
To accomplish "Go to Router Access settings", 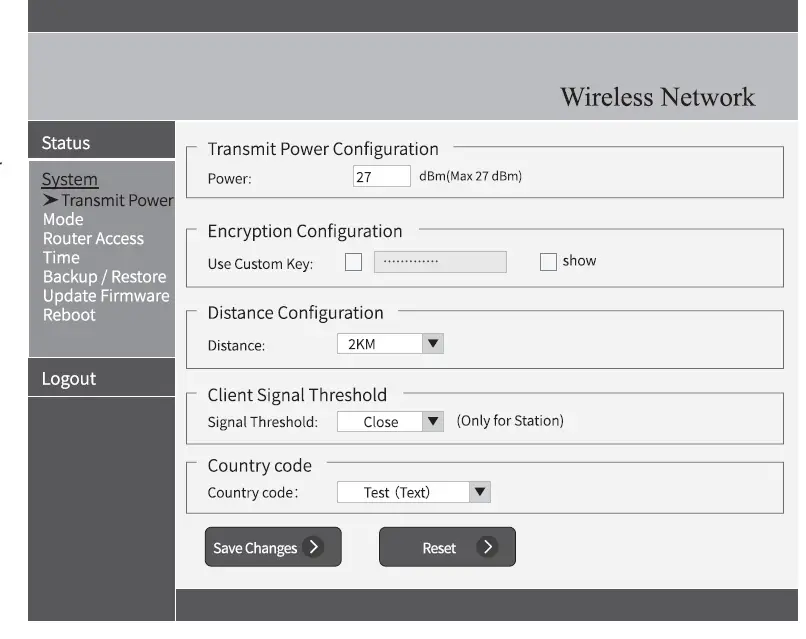I will pyautogui.click(x=93, y=239).
